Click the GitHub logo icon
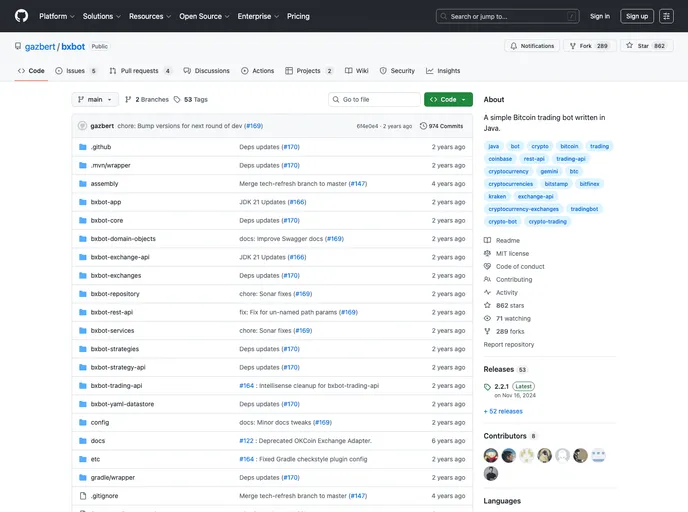 (x=21, y=16)
